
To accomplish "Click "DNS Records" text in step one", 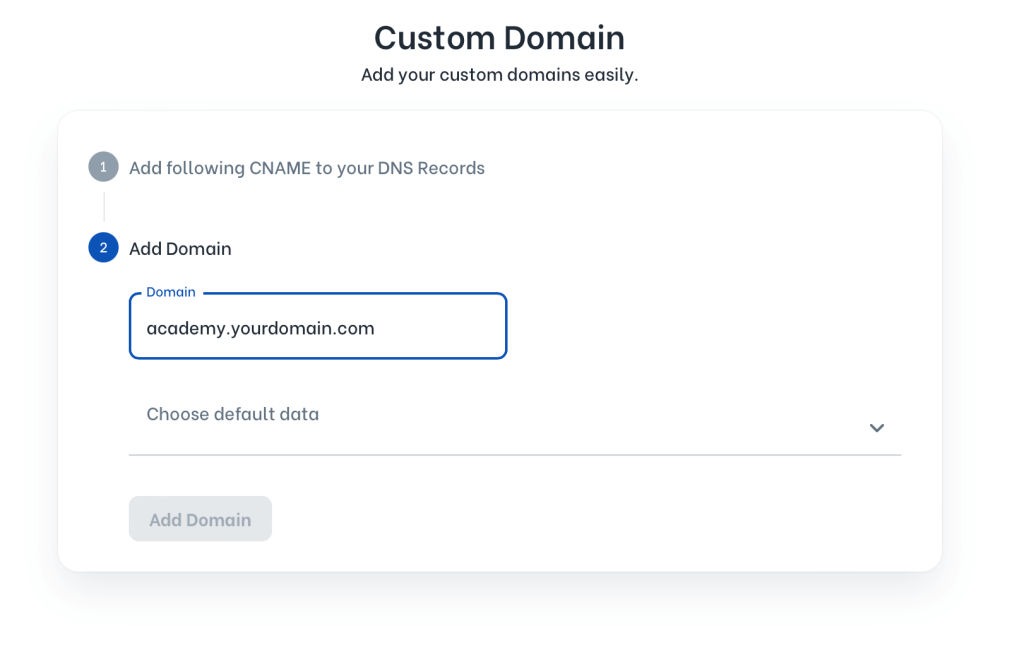I will [431, 168].
